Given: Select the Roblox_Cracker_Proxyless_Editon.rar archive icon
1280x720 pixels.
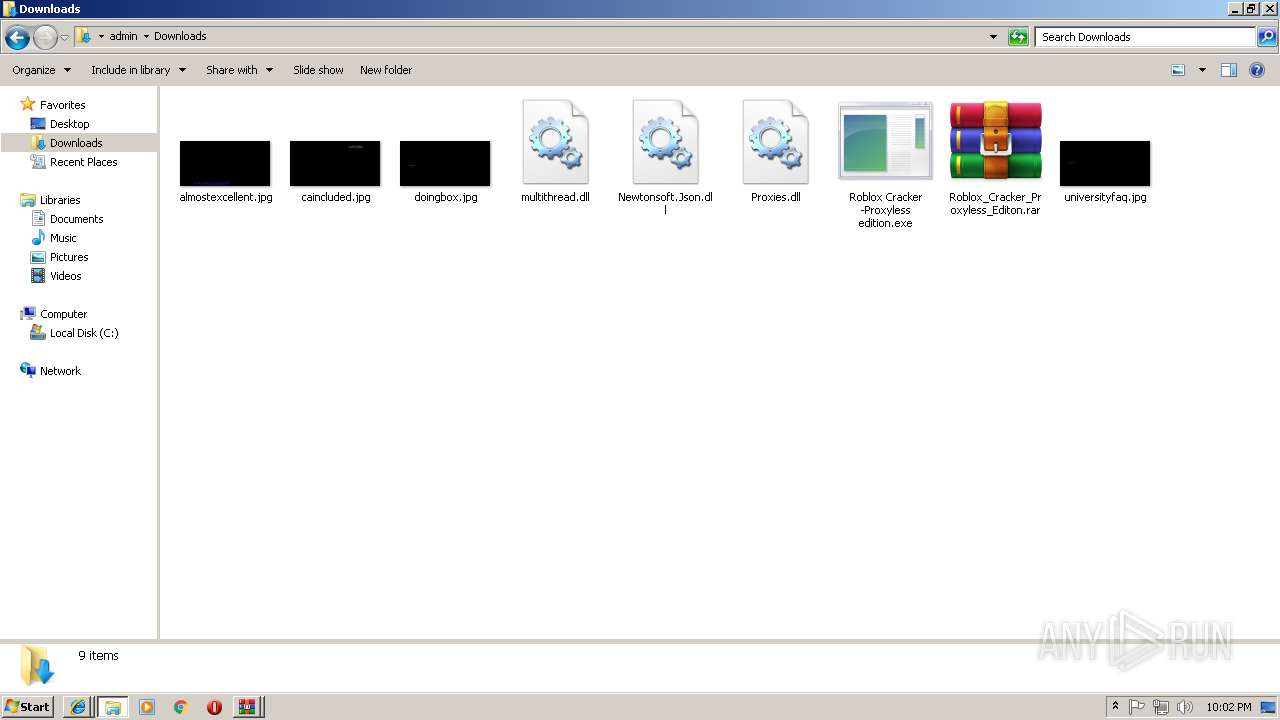Looking at the screenshot, I should (995, 142).
